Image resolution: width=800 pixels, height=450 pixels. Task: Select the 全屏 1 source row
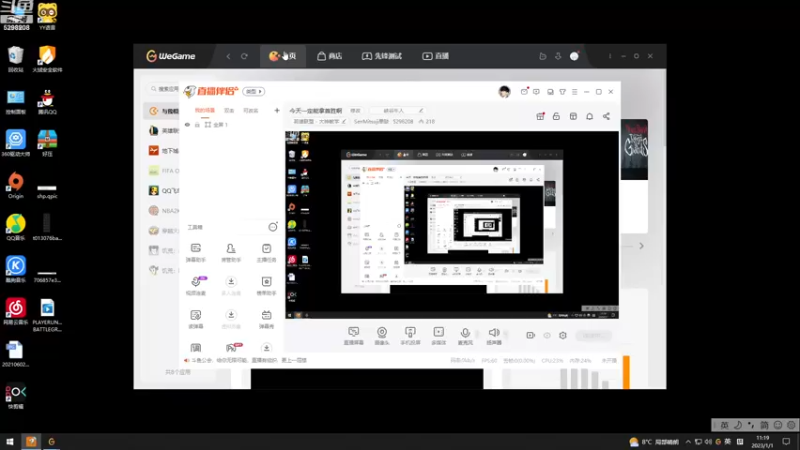[x=231, y=124]
